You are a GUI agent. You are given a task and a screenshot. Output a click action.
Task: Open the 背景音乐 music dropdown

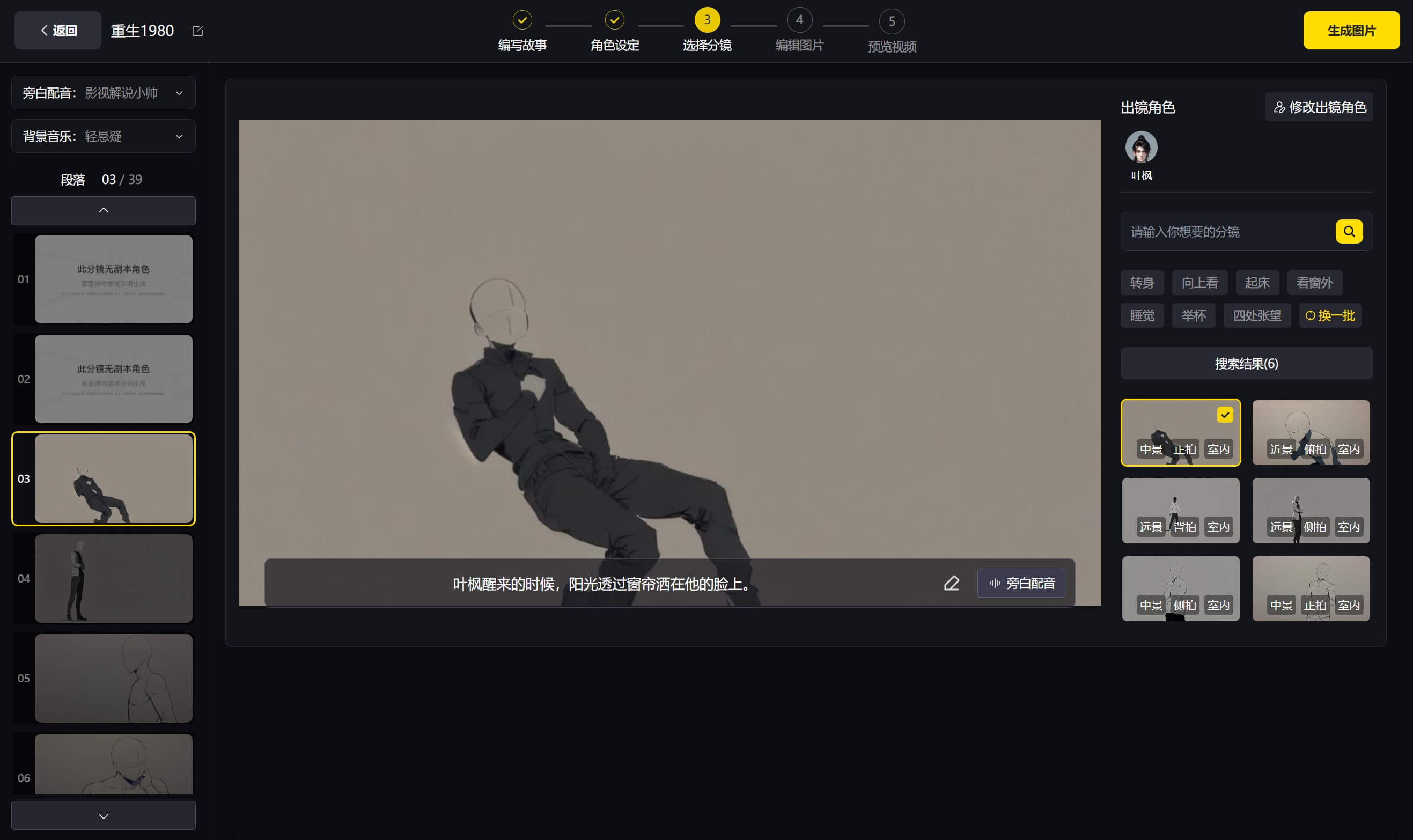pos(104,136)
